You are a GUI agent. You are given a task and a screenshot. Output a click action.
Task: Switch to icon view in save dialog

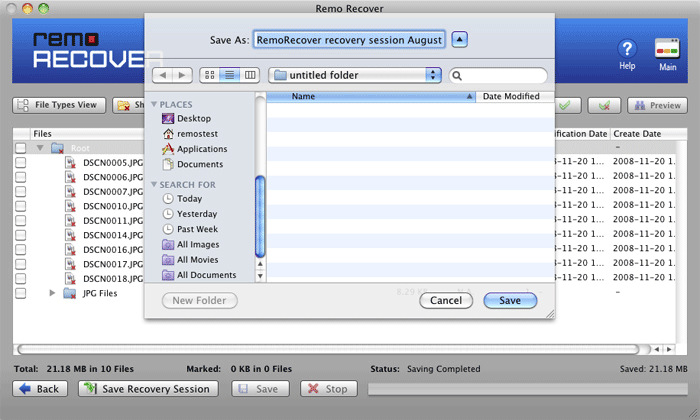(x=210, y=75)
